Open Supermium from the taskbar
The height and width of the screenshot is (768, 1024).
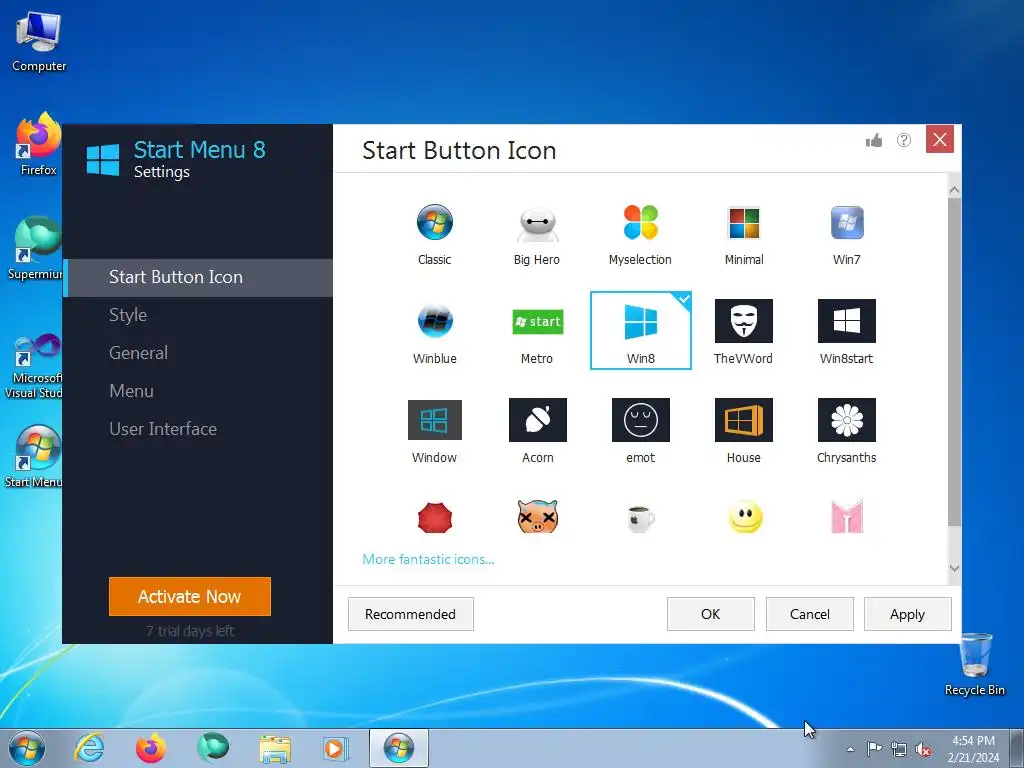213,748
